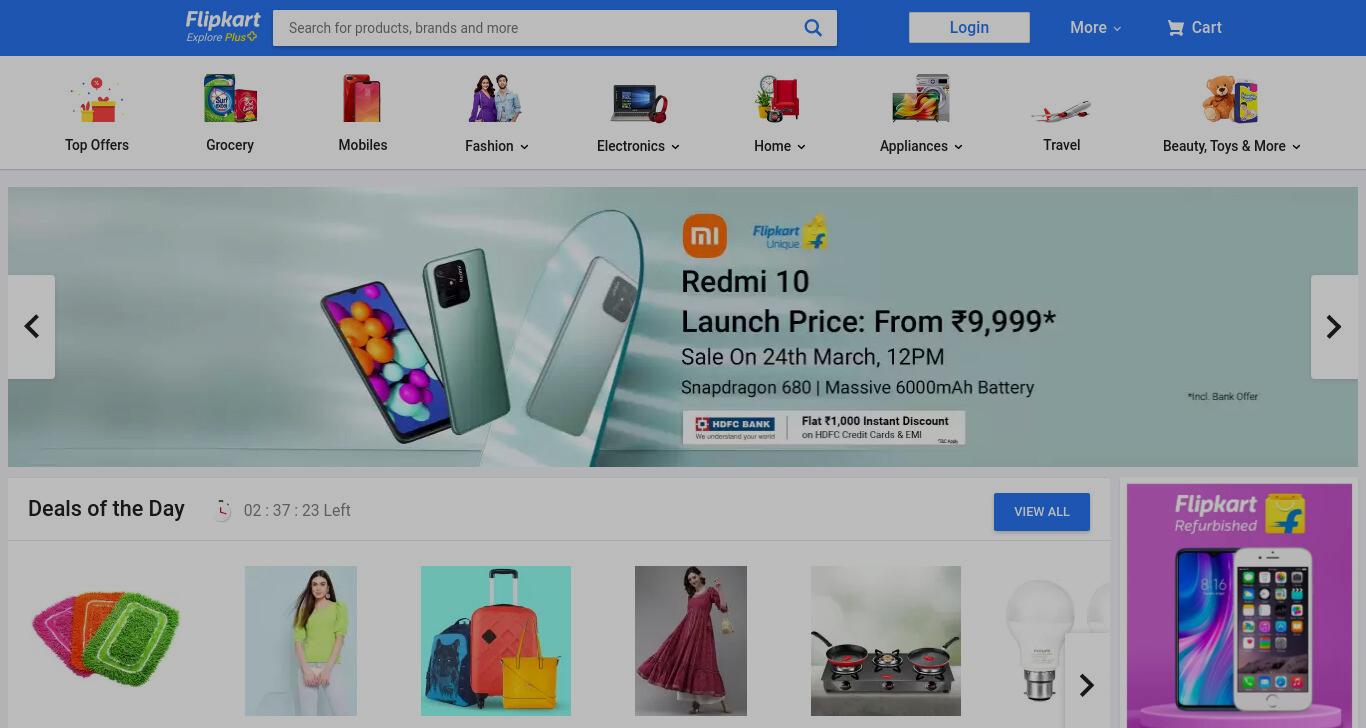Click the Login button
This screenshot has height=728, width=1366.
[x=969, y=28]
